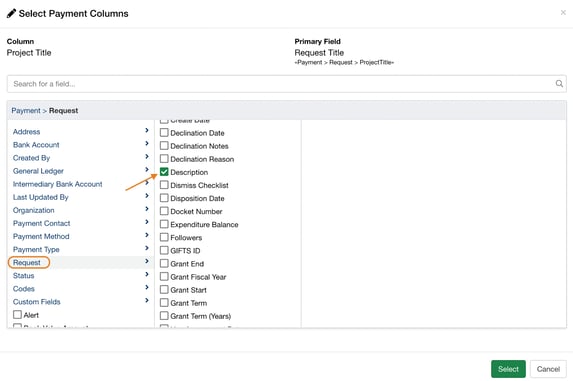This screenshot has height=381, width=573.
Task: Check the GIFTS ID checkbox
Action: point(164,250)
